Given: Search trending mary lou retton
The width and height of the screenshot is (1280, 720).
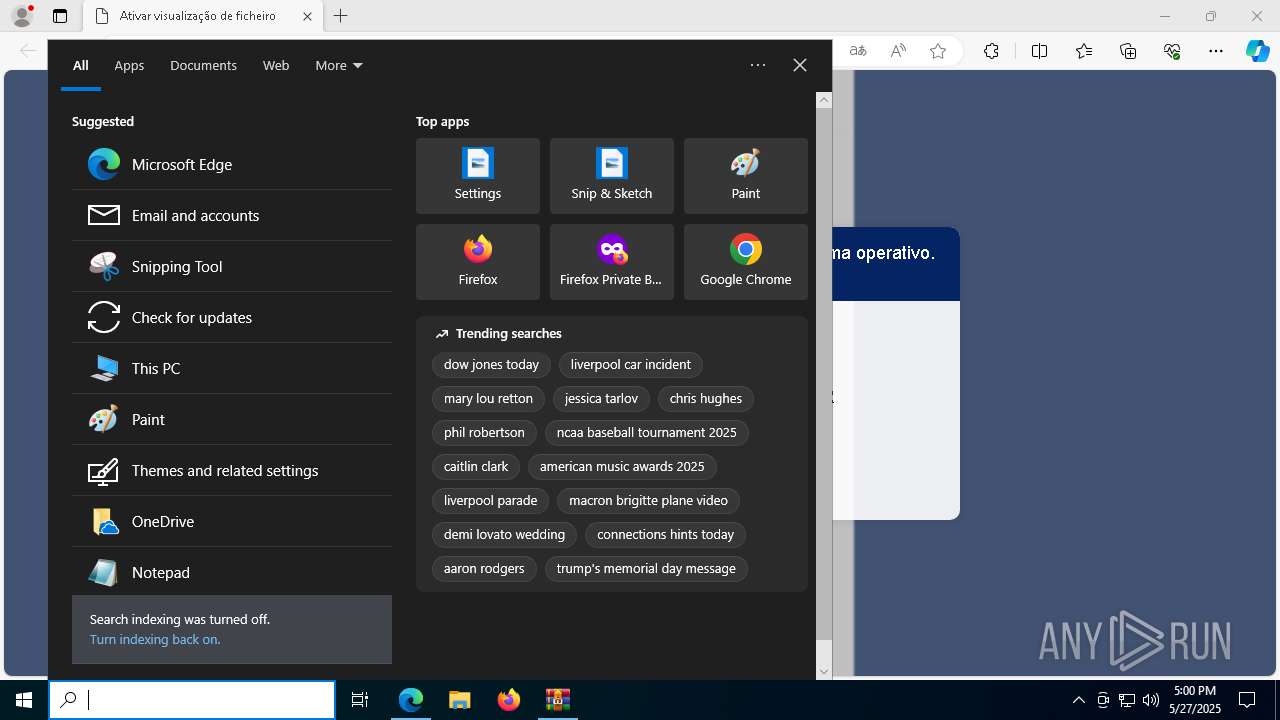Looking at the screenshot, I should click(488, 399).
